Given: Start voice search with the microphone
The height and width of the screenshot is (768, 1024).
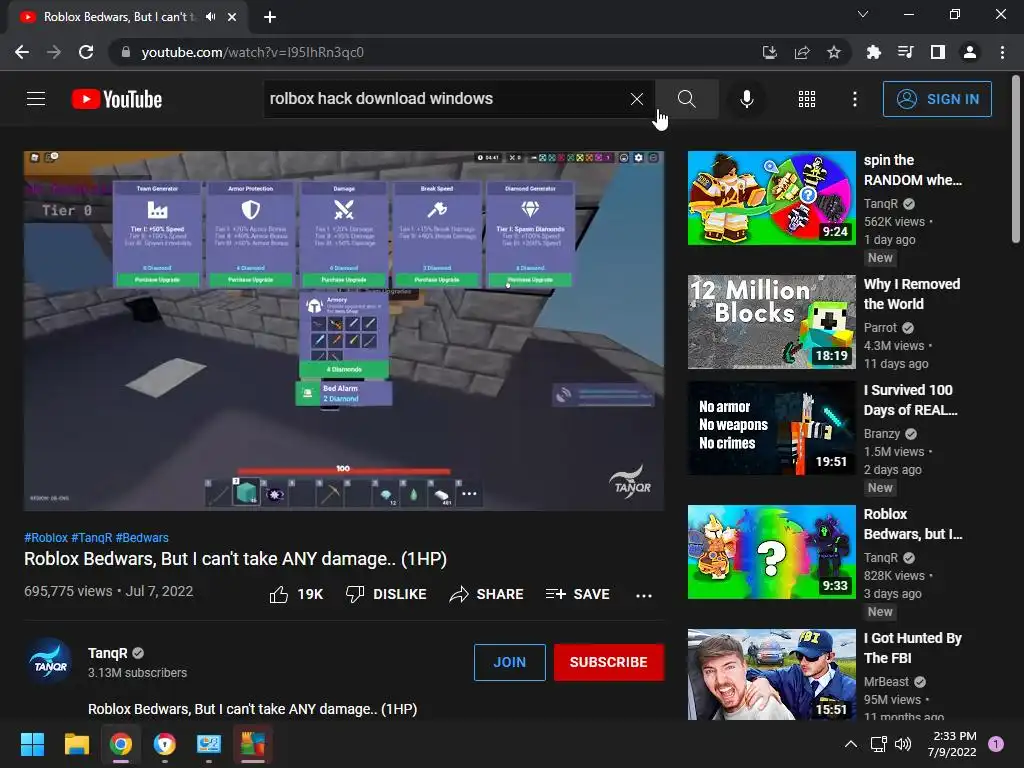Looking at the screenshot, I should (746, 99).
